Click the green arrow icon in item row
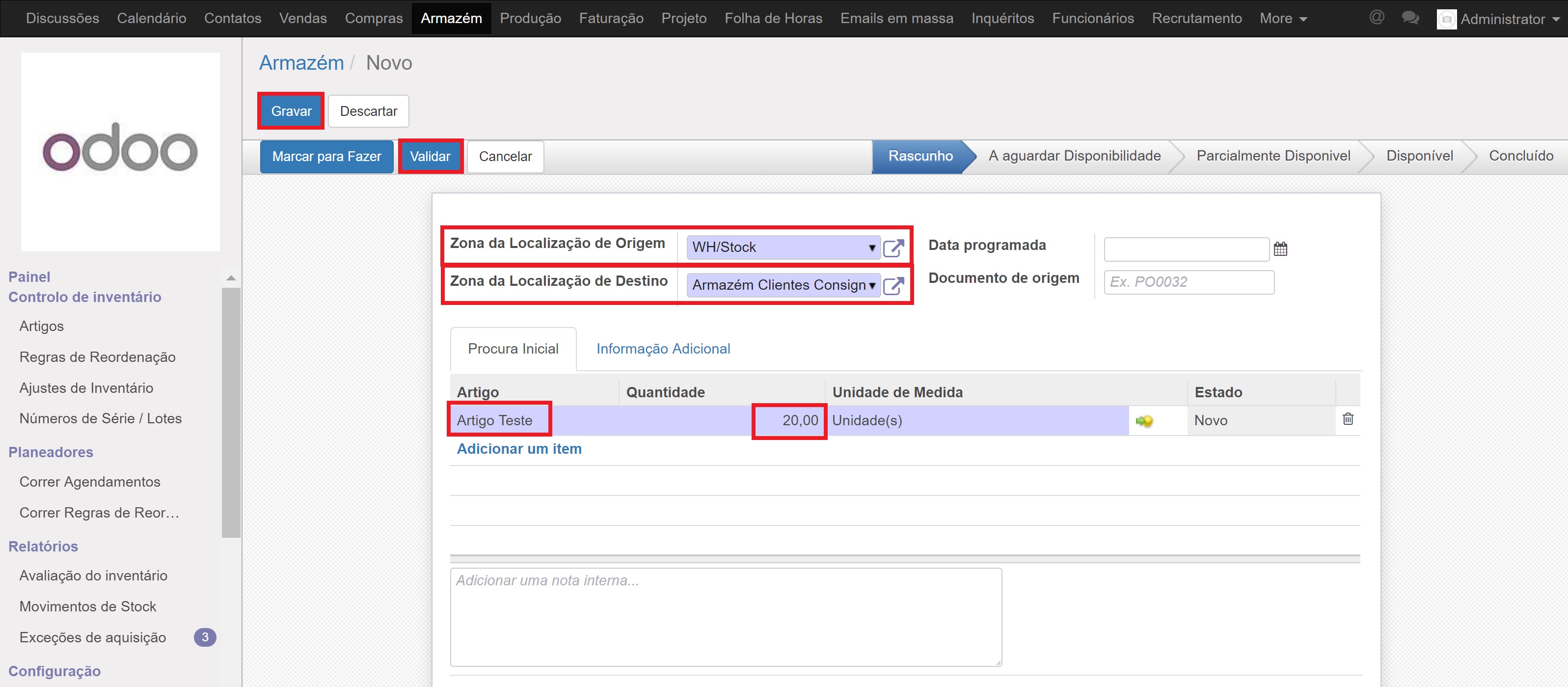The width and height of the screenshot is (1568, 687). pos(1144,421)
